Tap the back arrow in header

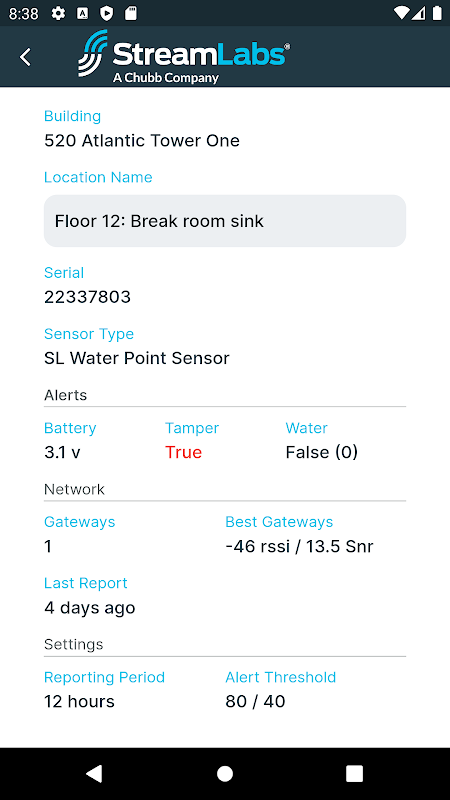[x=26, y=57]
